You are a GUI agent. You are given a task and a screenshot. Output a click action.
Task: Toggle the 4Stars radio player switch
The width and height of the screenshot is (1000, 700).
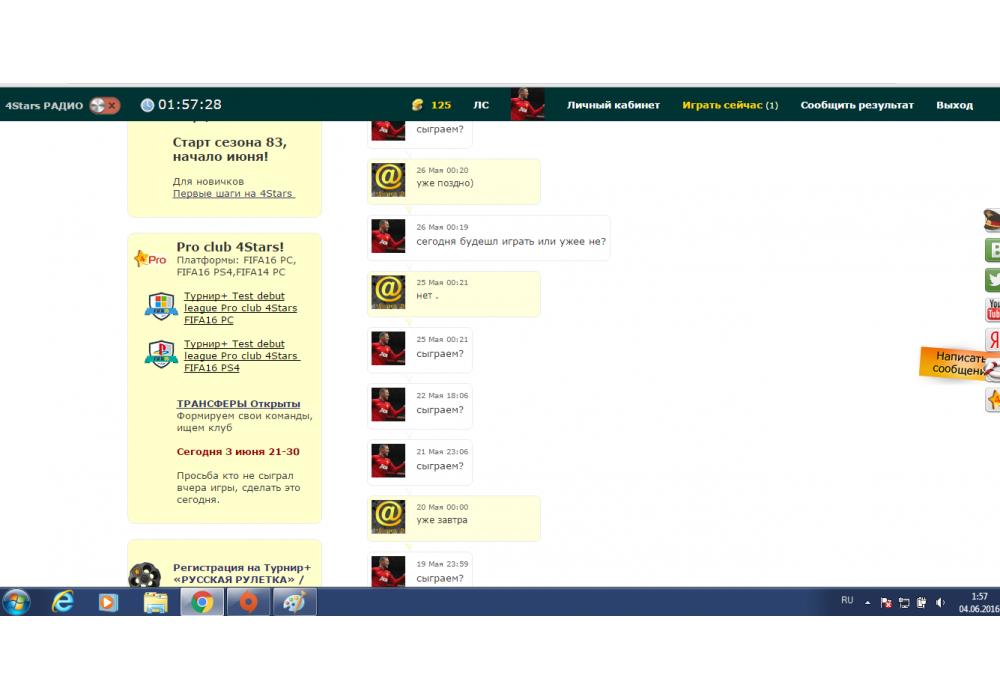(x=104, y=105)
